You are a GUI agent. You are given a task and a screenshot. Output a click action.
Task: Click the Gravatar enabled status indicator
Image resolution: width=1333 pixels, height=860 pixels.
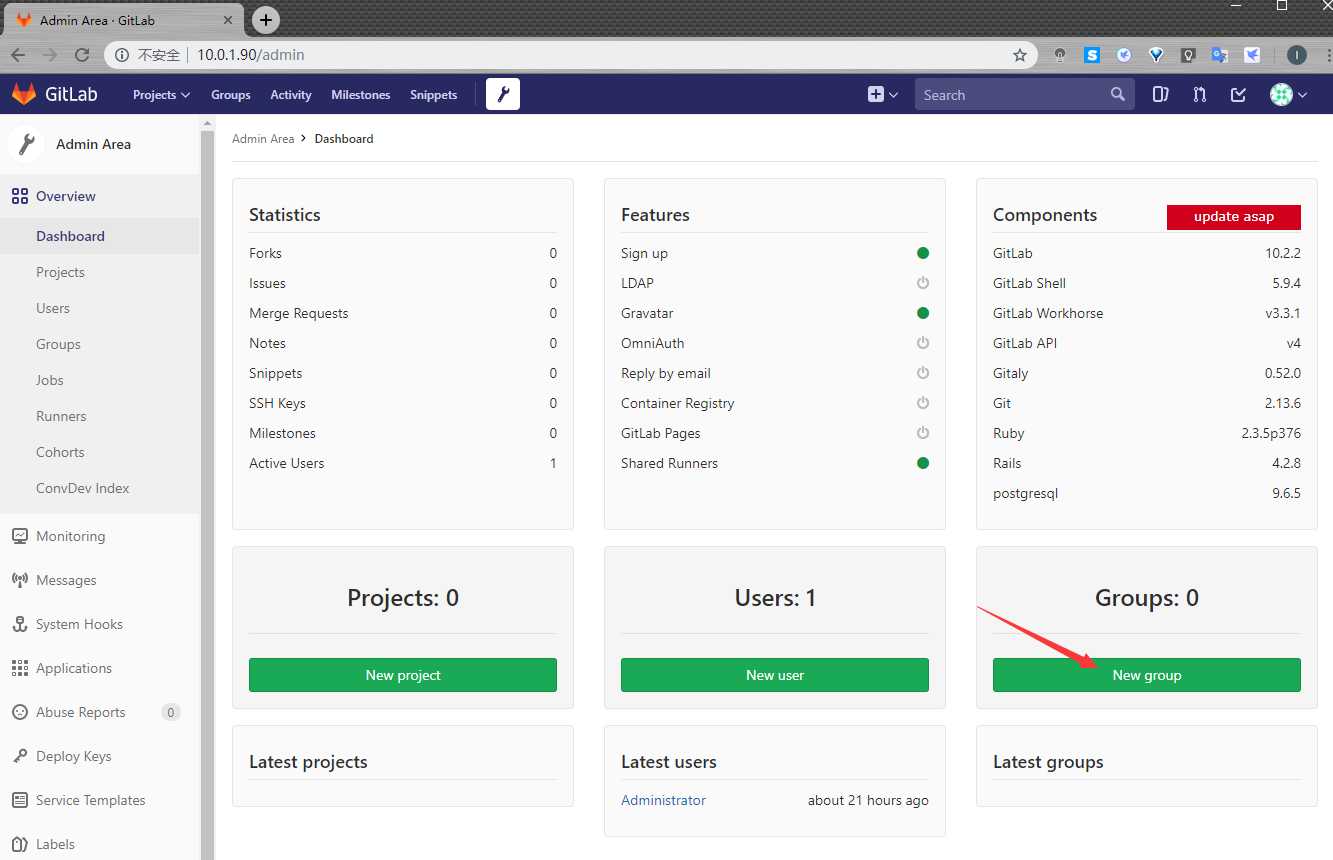point(923,313)
